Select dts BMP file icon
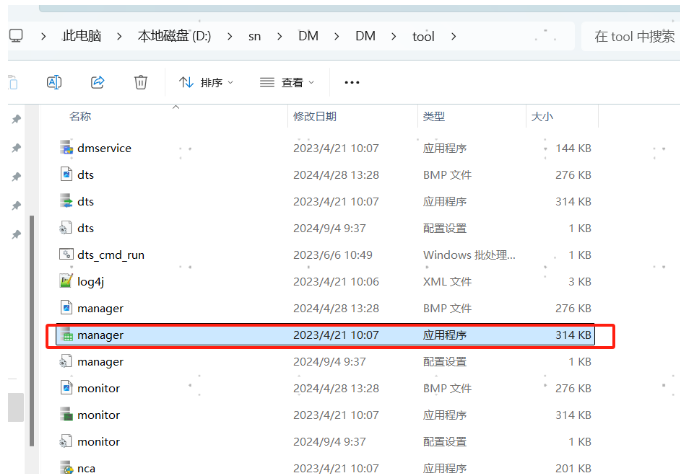Image resolution: width=680 pixels, height=474 pixels. [x=66, y=174]
